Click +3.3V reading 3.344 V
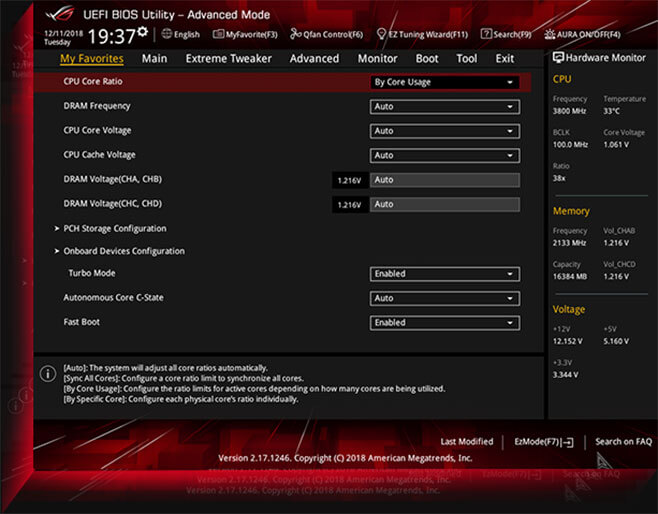This screenshot has width=658, height=514. coord(565,375)
